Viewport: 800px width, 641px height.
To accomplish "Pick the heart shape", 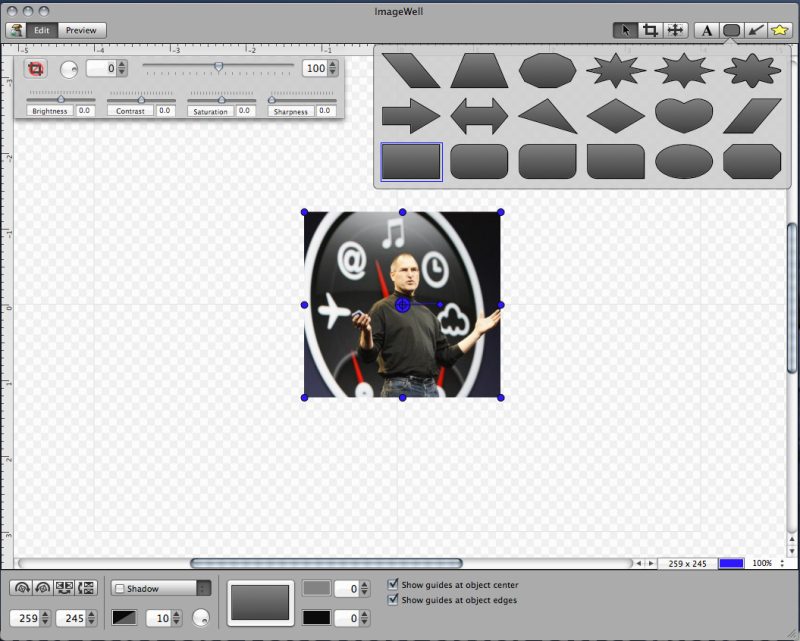I will [684, 115].
